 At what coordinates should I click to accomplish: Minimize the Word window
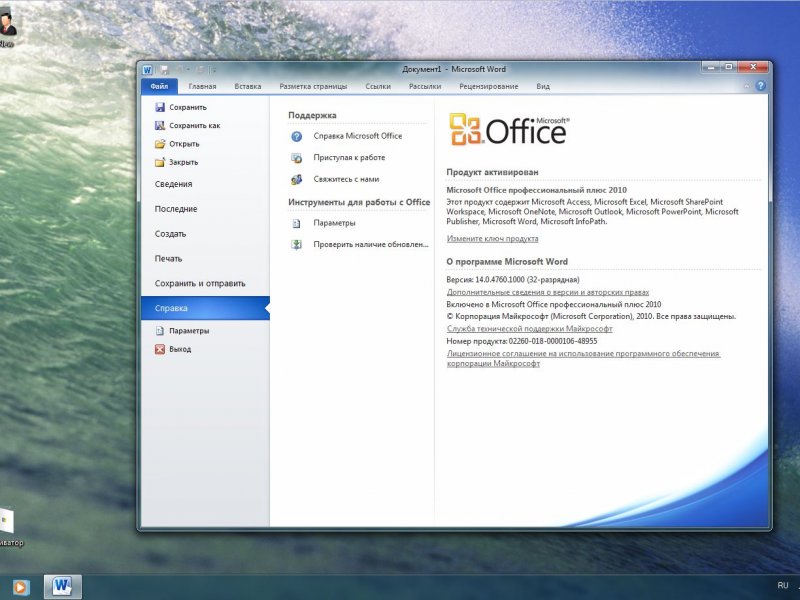[710, 67]
